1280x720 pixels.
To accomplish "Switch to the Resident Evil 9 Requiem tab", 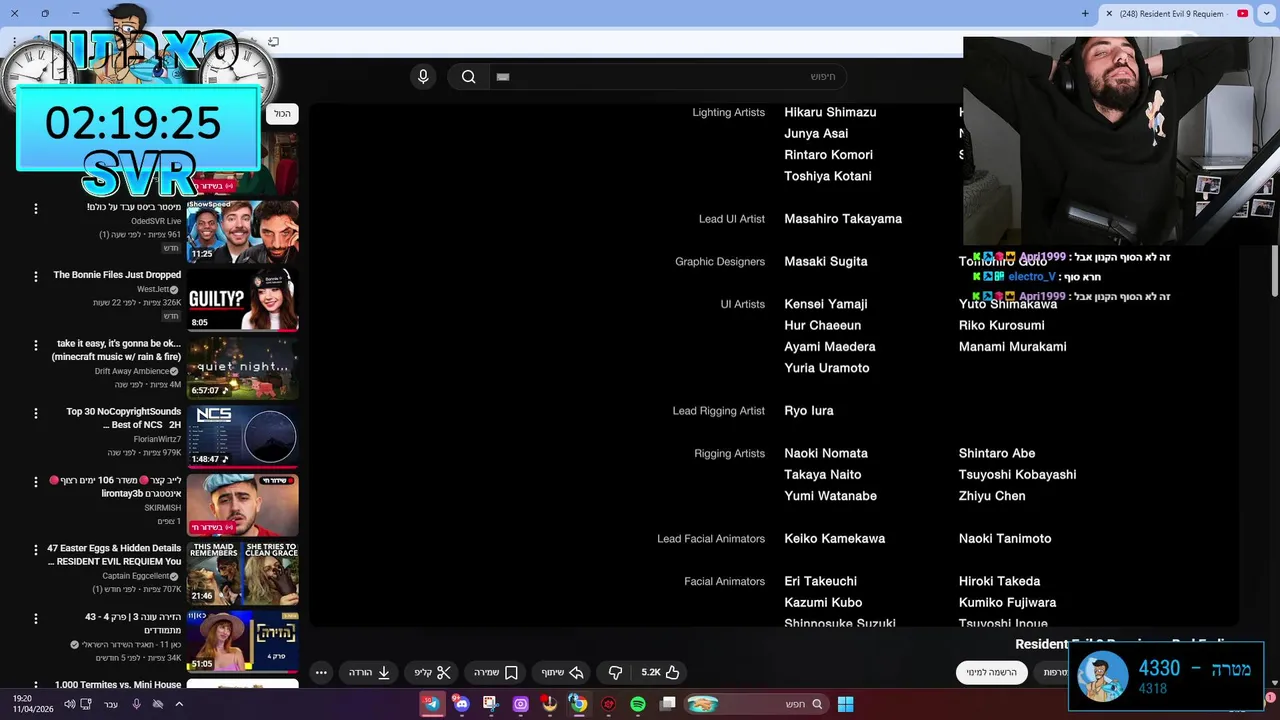I will click(1175, 14).
